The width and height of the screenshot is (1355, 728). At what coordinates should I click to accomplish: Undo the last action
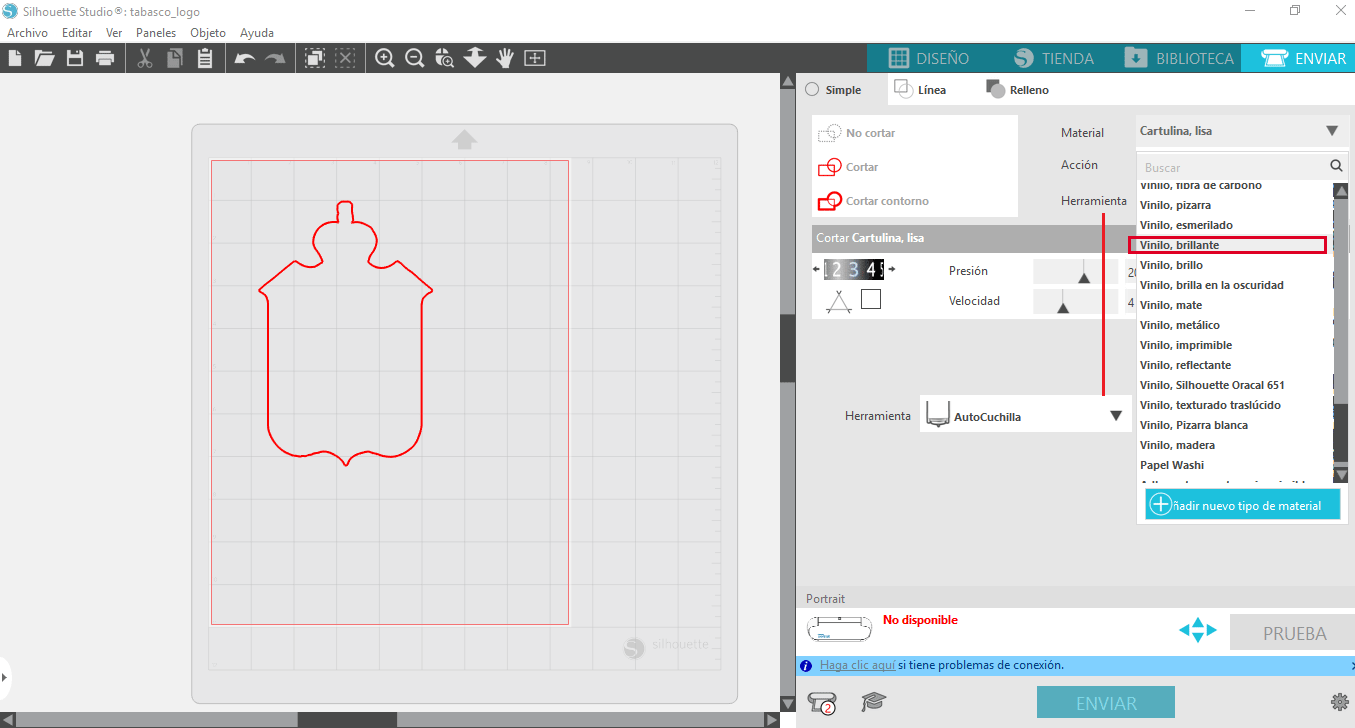click(244, 58)
